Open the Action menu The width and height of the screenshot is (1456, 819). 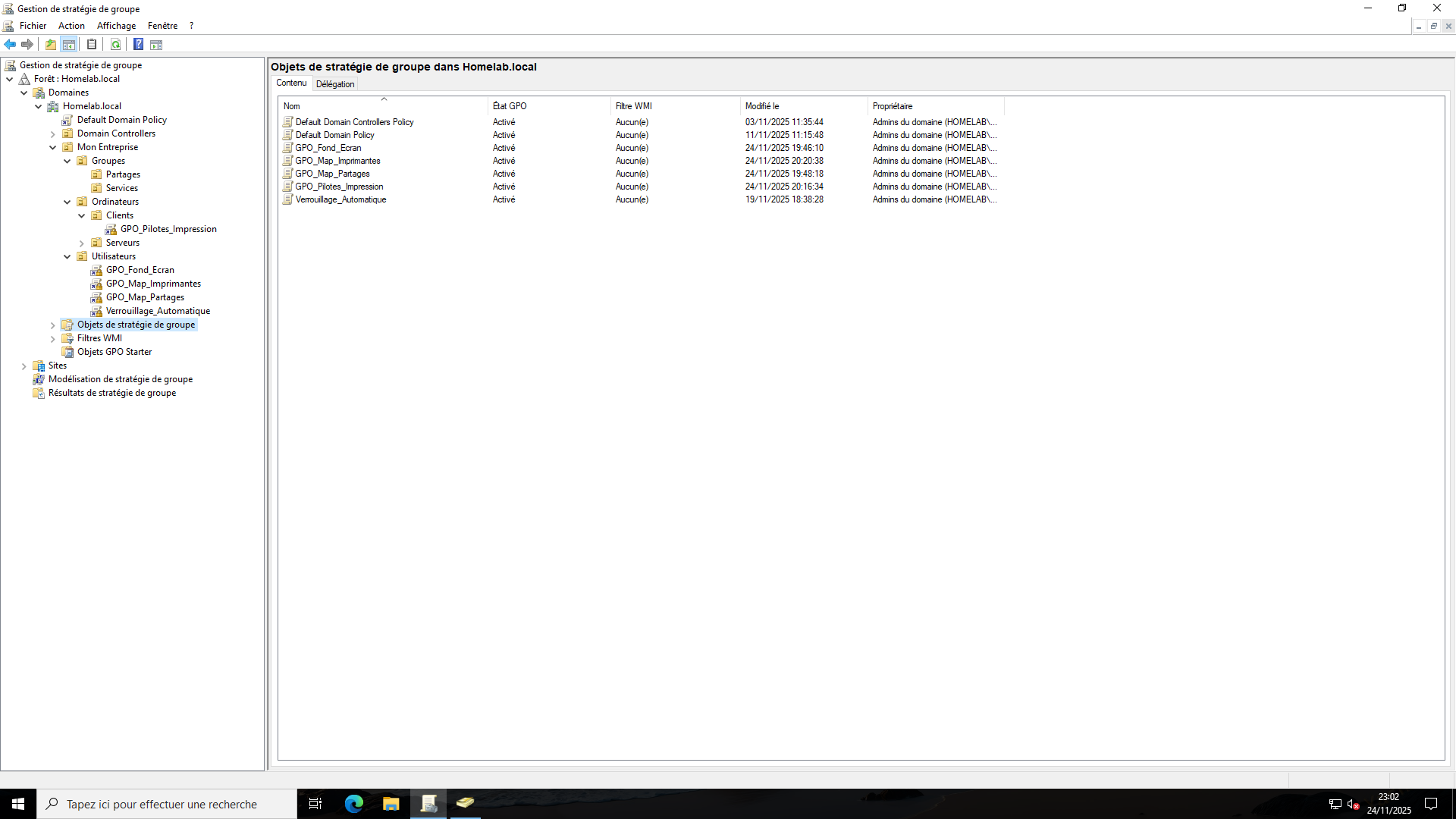[x=71, y=26]
